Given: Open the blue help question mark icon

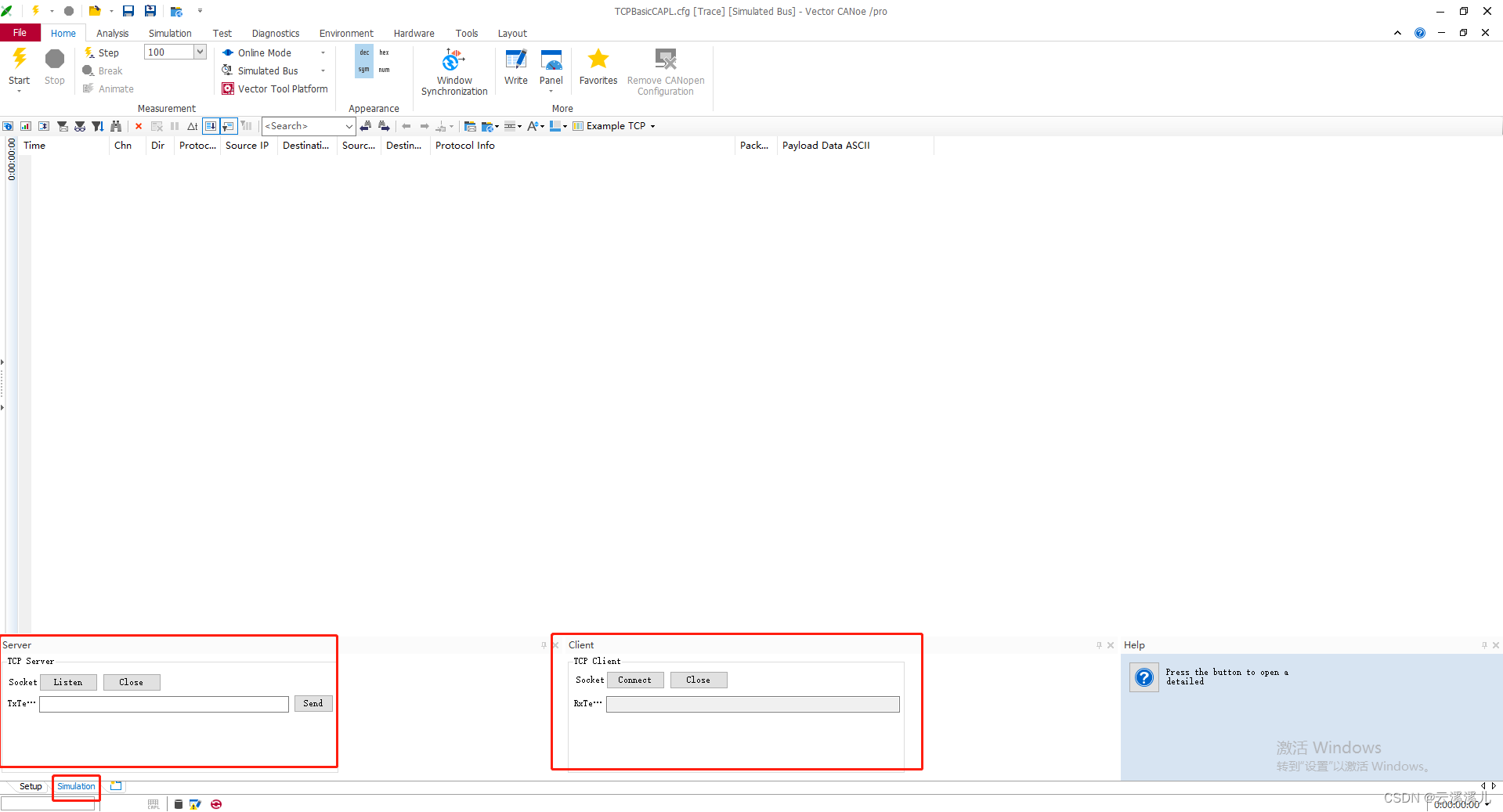Looking at the screenshot, I should (x=1420, y=33).
